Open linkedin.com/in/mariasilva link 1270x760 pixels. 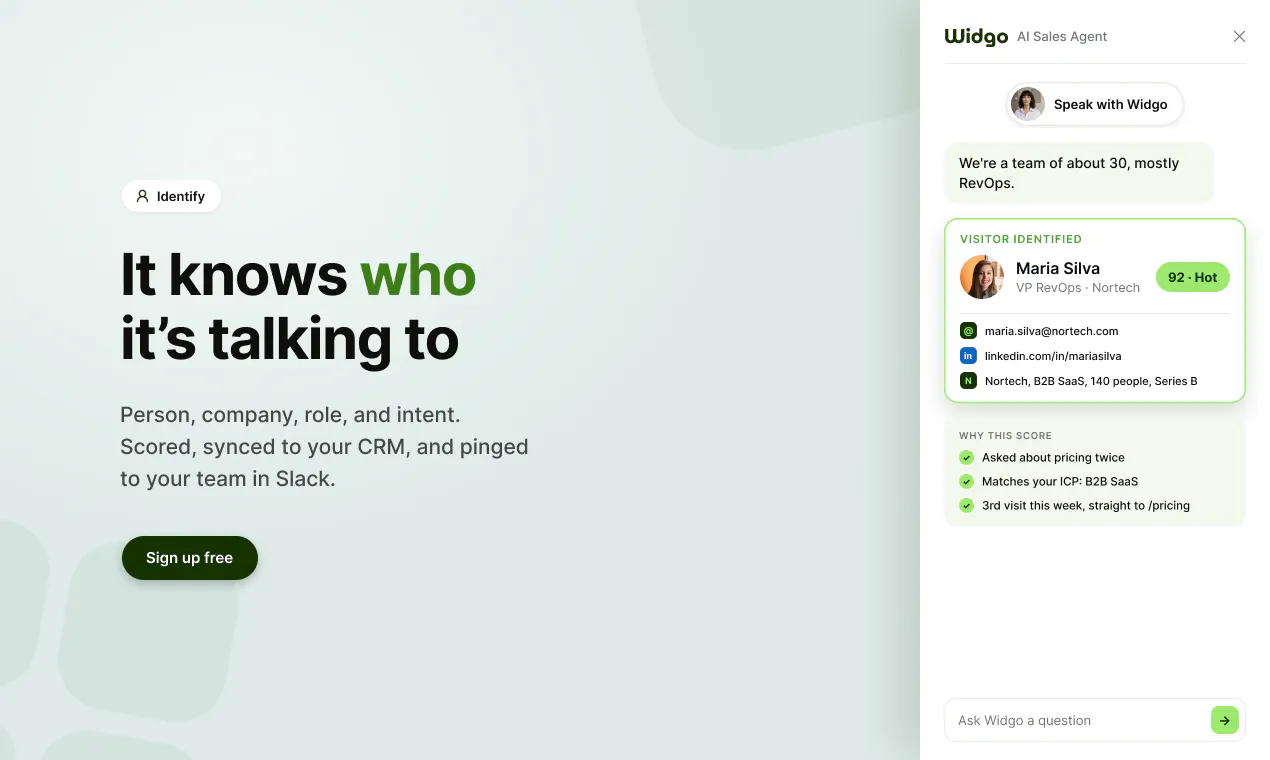click(x=1053, y=356)
